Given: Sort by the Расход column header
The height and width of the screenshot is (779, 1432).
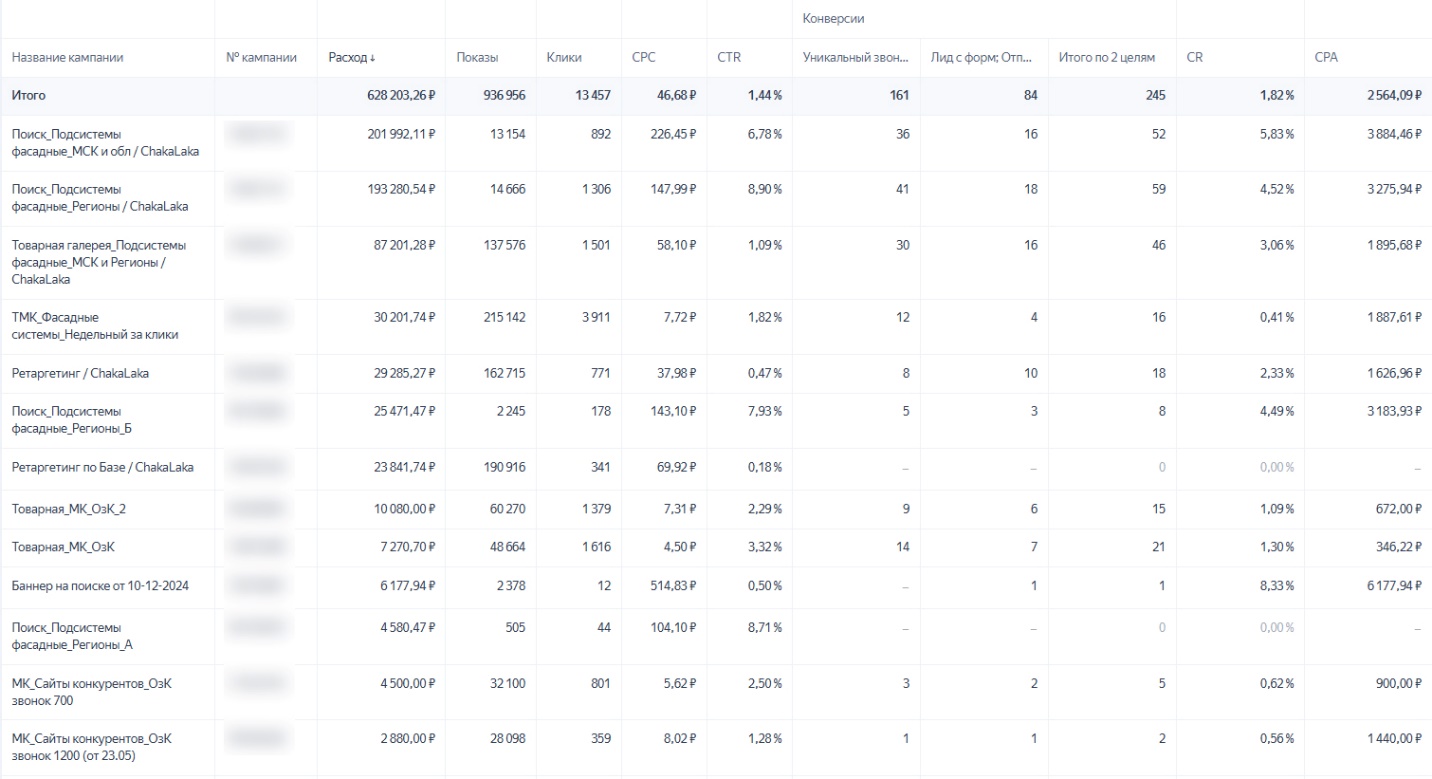Looking at the screenshot, I should point(352,58).
